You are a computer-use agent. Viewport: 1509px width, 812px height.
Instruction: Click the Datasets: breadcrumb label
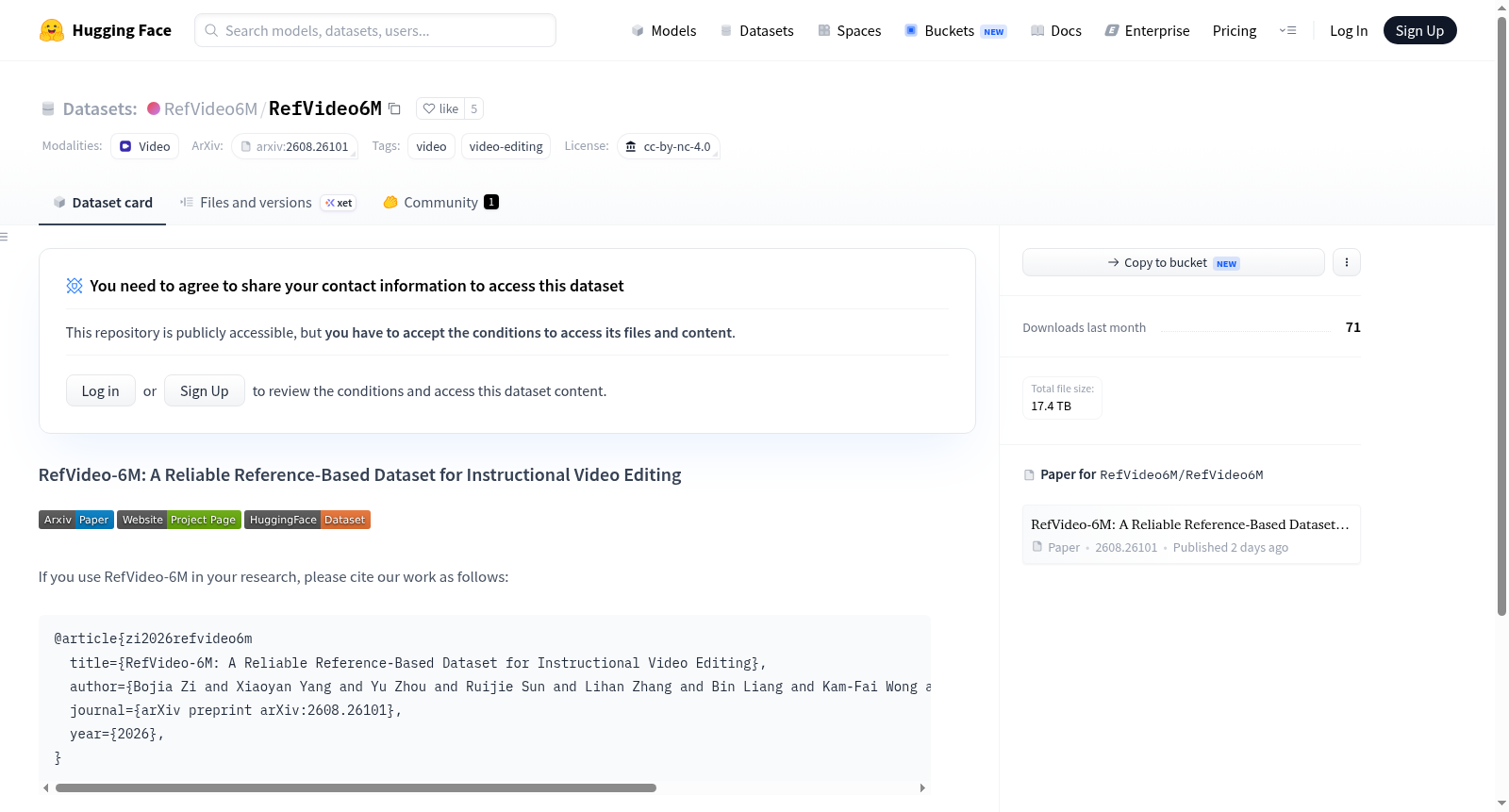coord(100,108)
